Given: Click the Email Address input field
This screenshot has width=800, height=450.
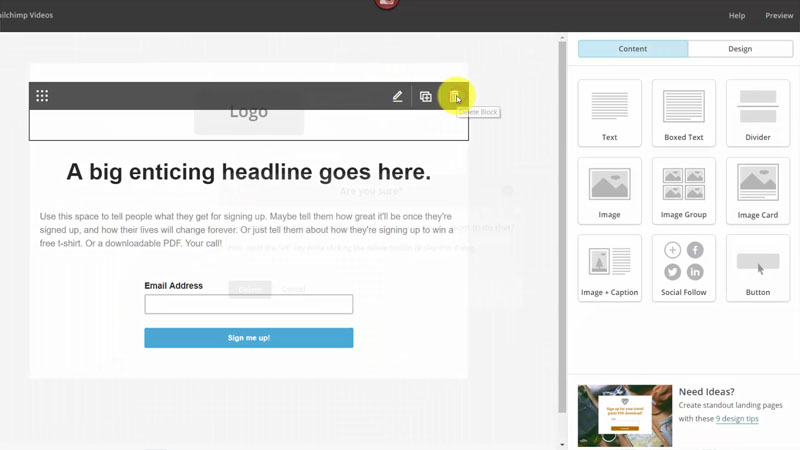Looking at the screenshot, I should [x=248, y=304].
